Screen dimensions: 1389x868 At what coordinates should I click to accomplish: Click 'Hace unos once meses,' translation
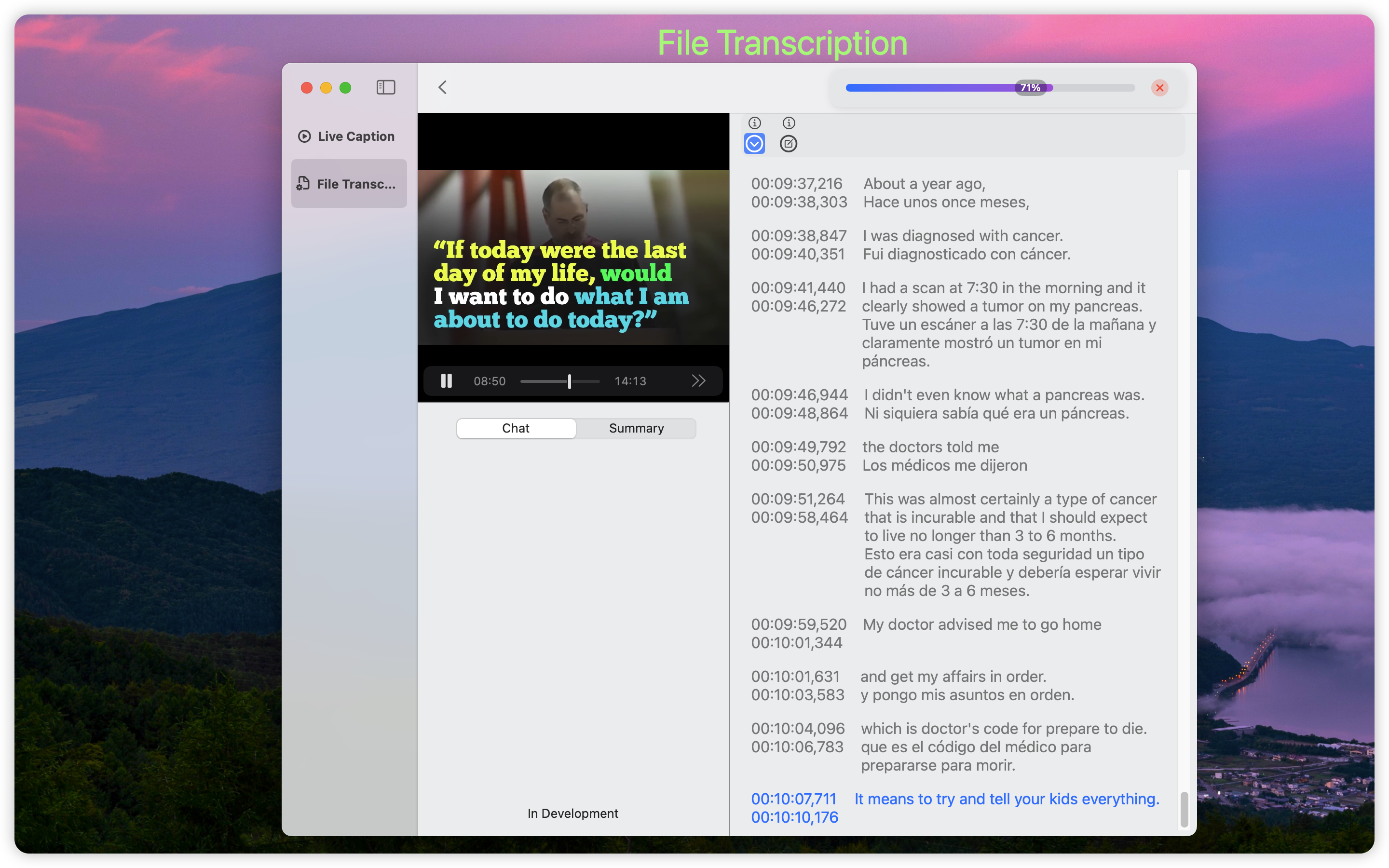(x=946, y=202)
